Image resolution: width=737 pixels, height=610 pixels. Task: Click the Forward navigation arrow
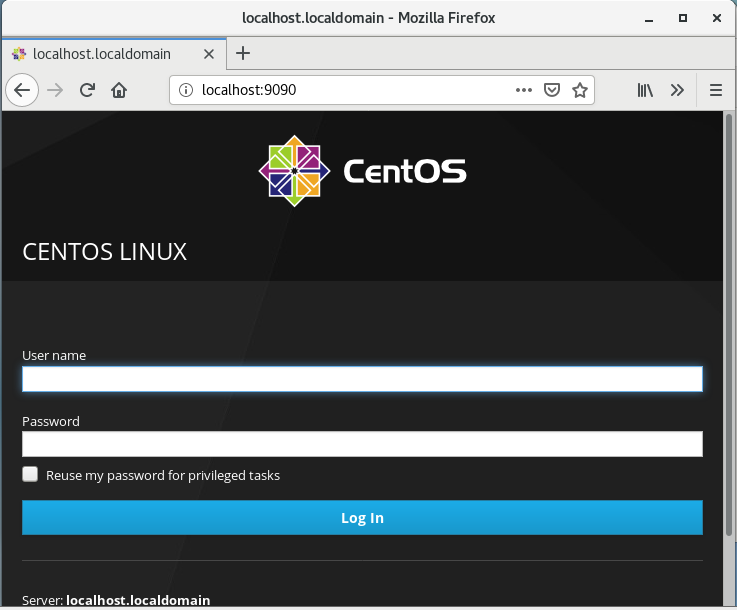[56, 90]
